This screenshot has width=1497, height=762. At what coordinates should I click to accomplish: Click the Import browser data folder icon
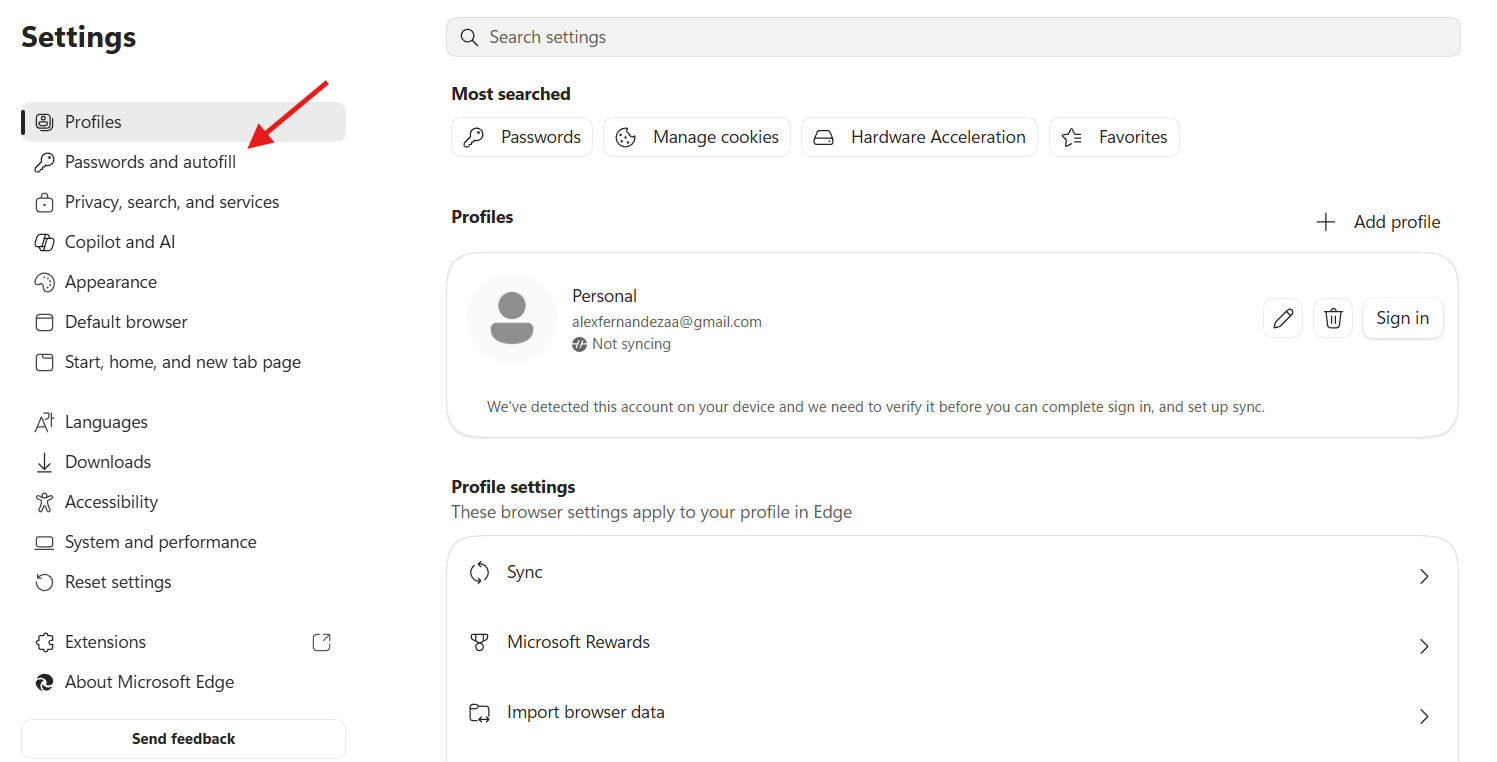[x=480, y=713]
